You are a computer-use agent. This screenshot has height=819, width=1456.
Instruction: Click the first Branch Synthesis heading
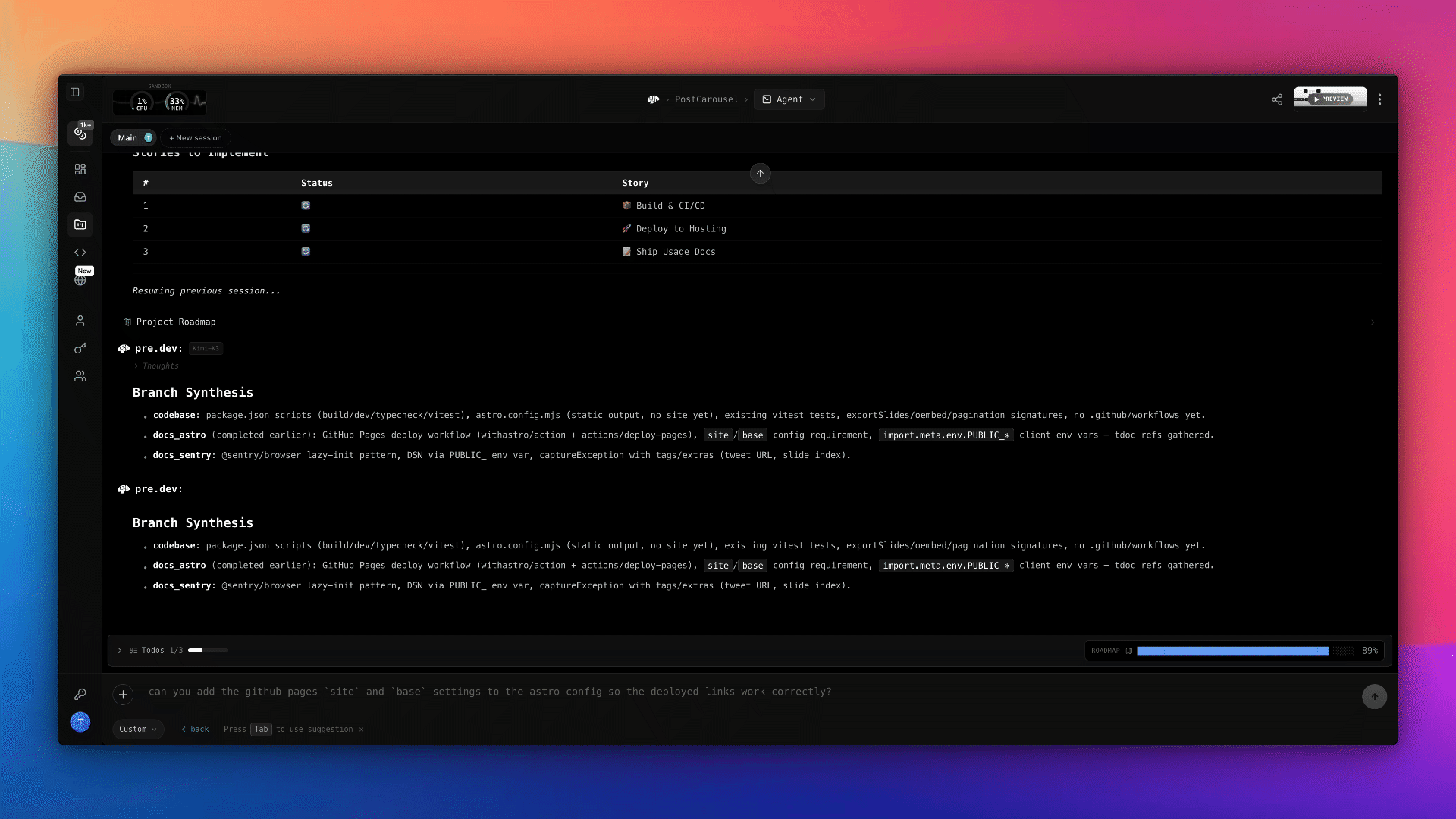click(193, 392)
